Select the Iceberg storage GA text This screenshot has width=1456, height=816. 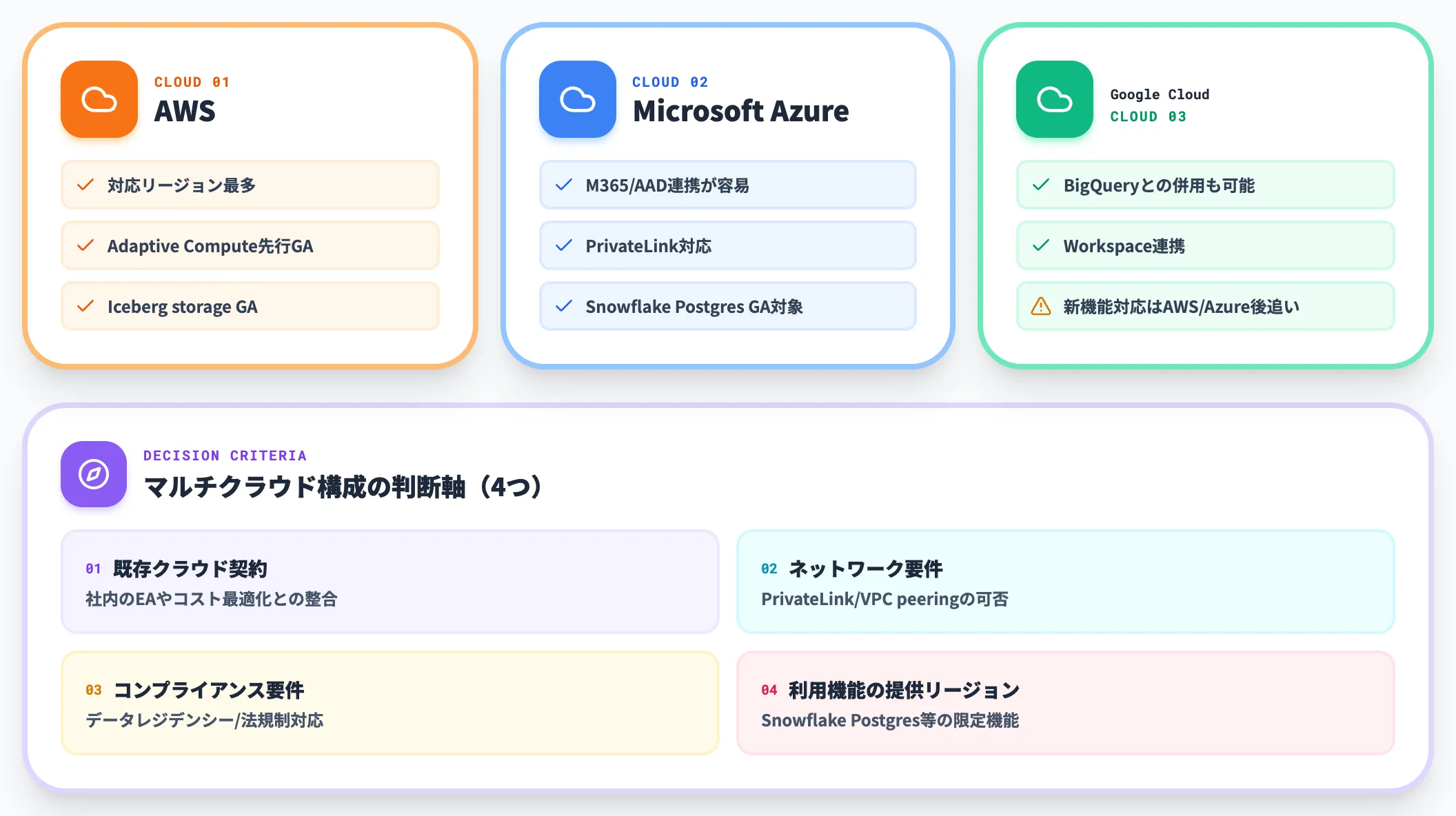pos(183,307)
